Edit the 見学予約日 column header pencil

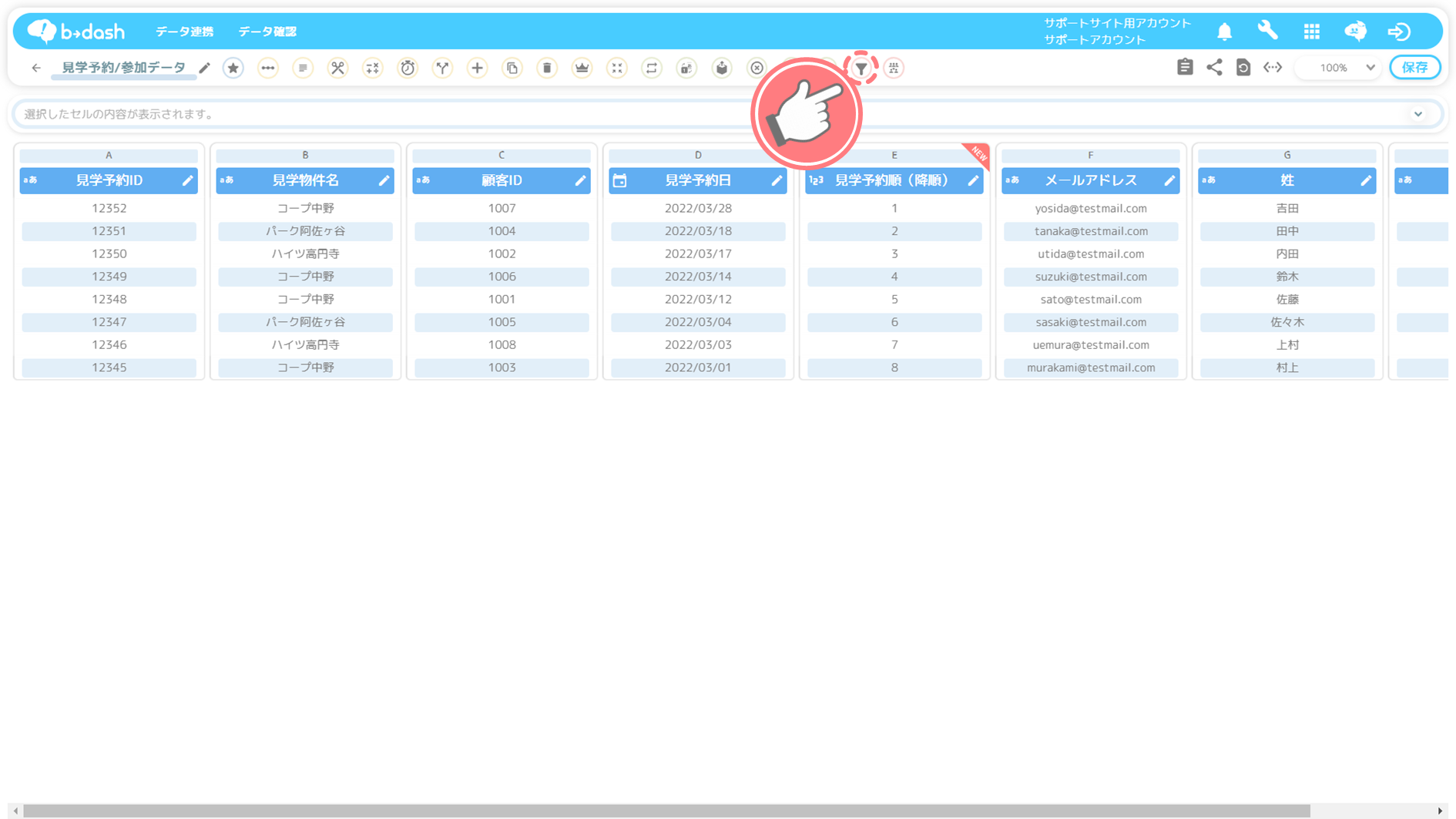coord(777,181)
